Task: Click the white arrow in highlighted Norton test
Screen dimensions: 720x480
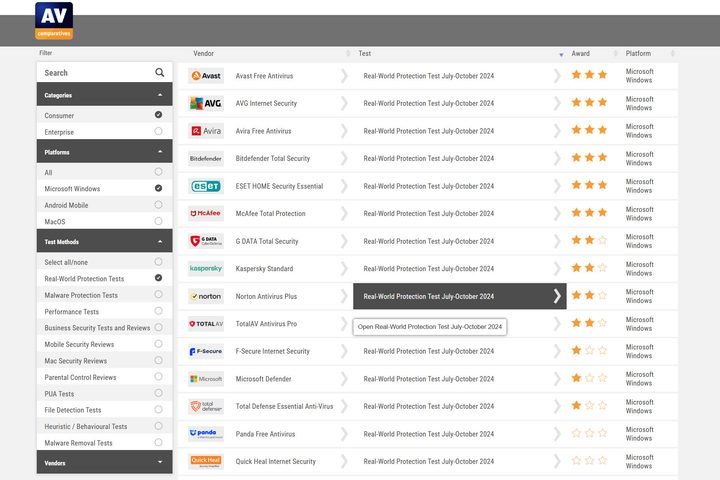Action: pos(557,296)
